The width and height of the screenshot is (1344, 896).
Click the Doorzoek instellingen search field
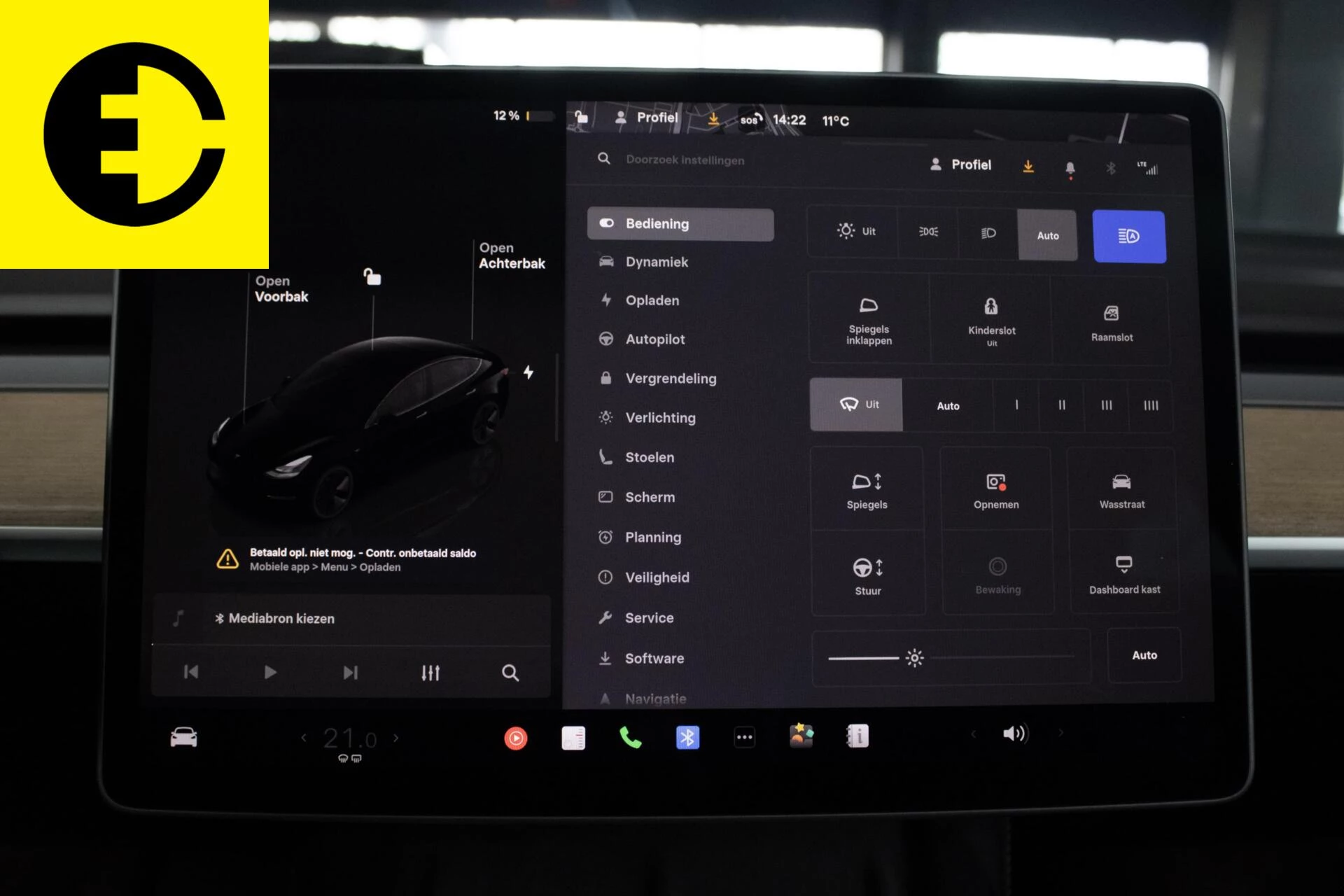[x=685, y=160]
